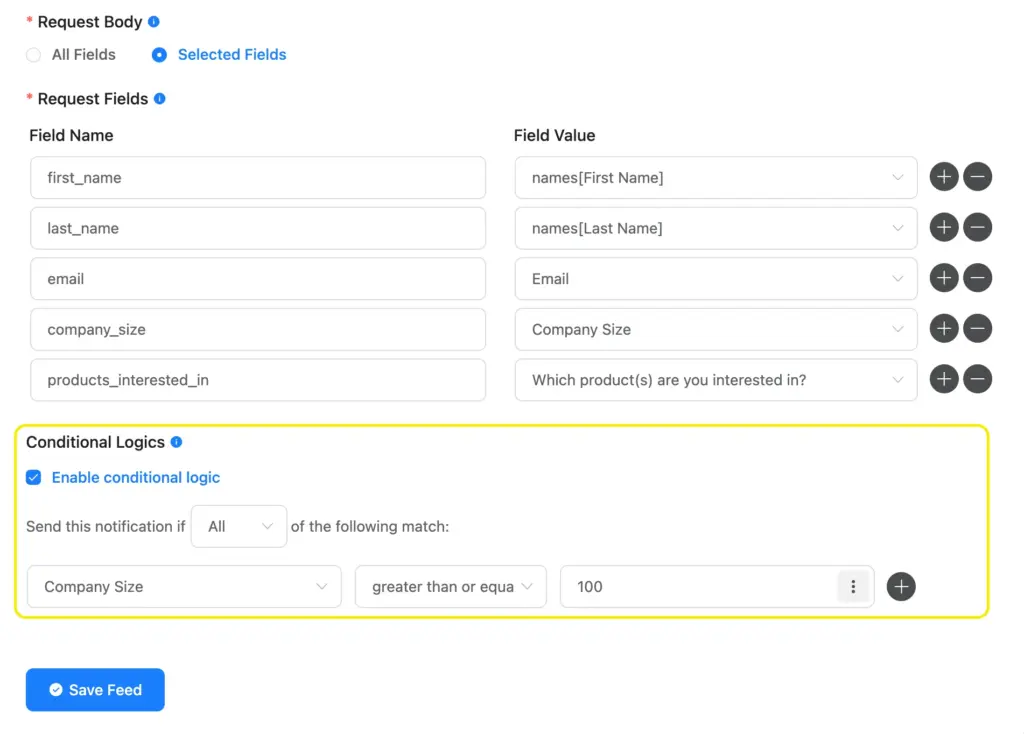
Task: Add a row after last_name field
Action: [x=944, y=227]
